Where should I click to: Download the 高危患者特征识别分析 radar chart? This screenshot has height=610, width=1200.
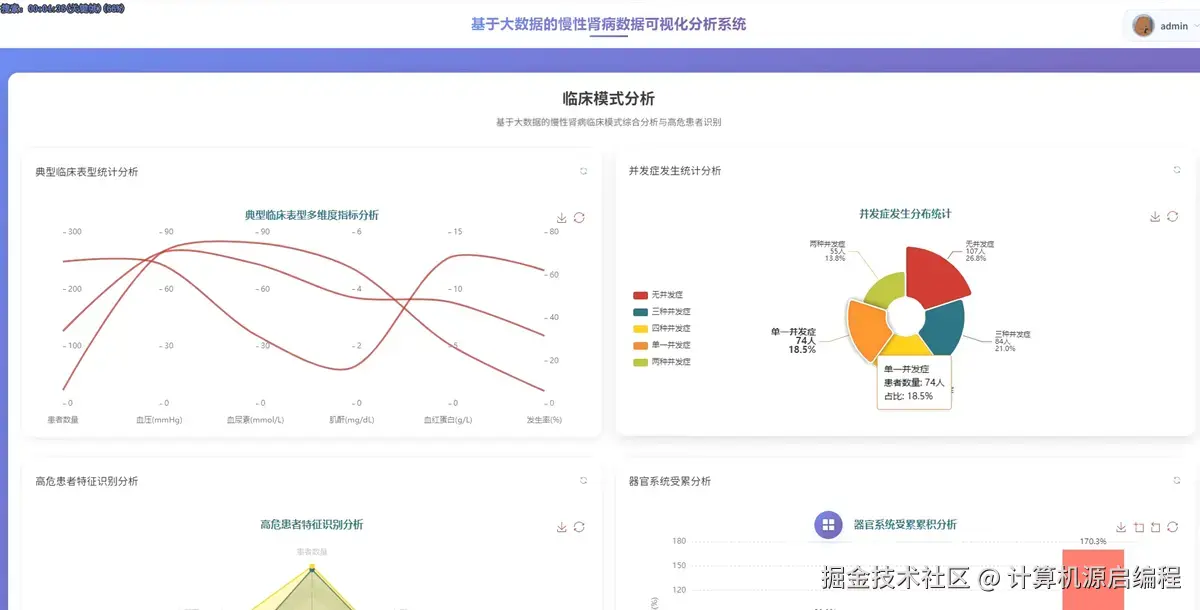562,527
